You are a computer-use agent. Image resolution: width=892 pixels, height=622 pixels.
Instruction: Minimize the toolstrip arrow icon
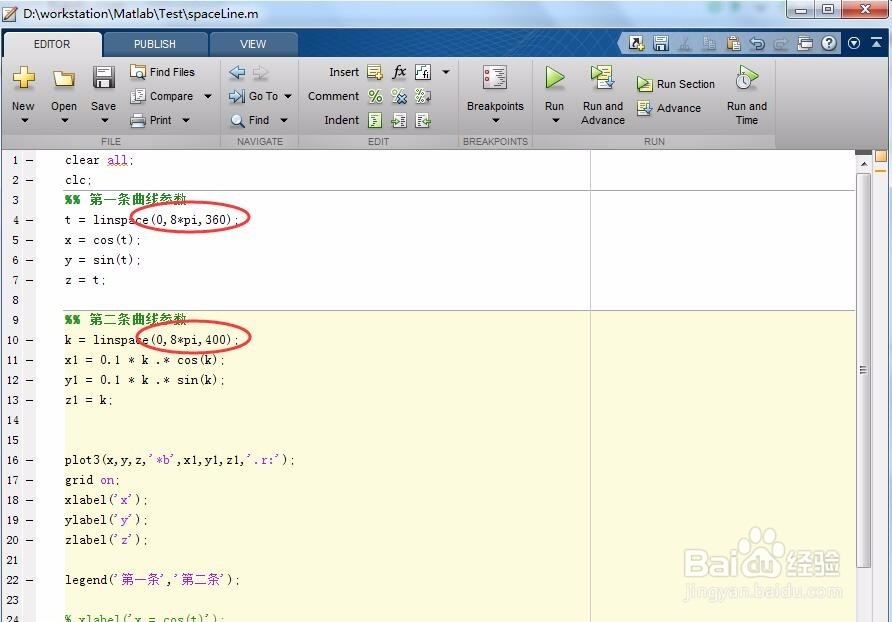(x=877, y=43)
